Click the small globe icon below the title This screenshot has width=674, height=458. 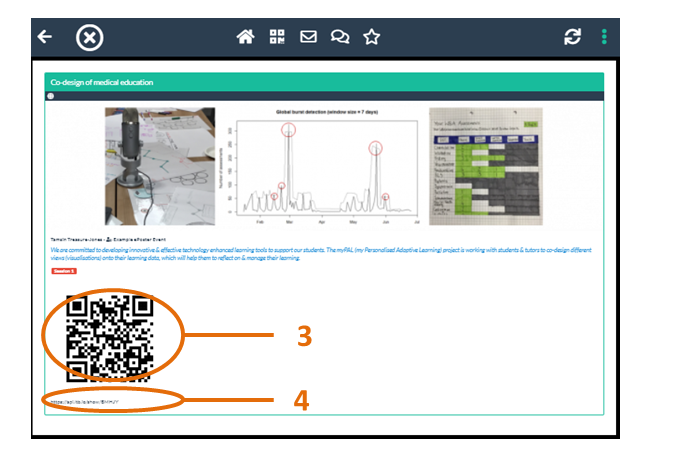click(51, 96)
